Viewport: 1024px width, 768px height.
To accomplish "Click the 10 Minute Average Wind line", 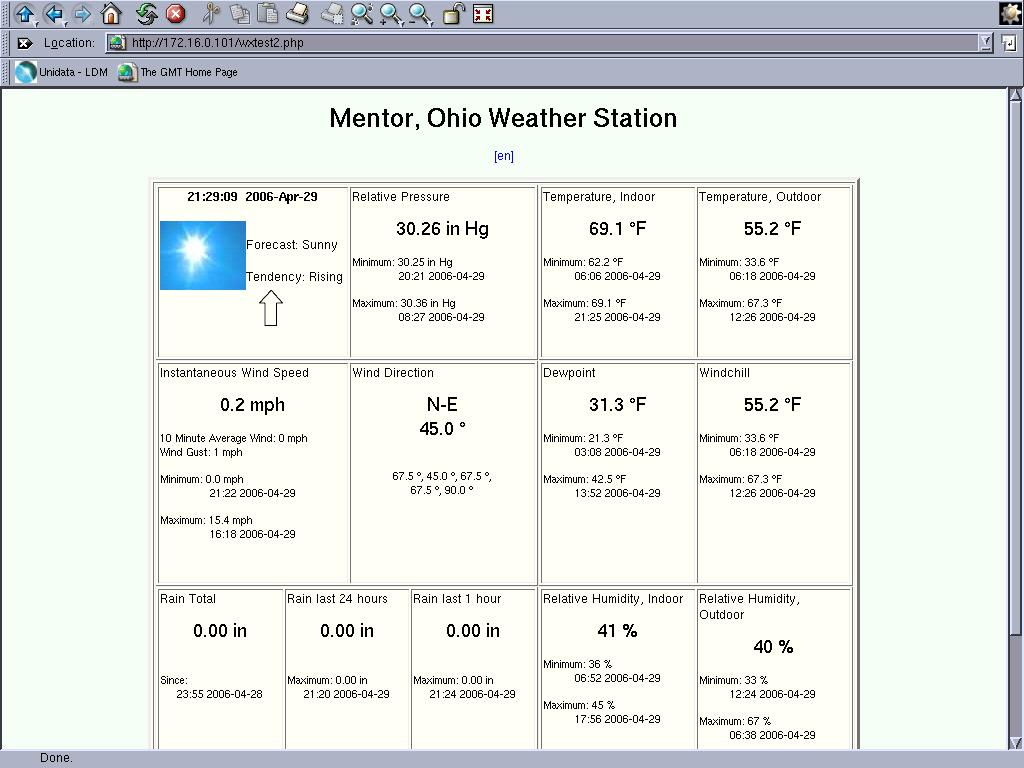I will coord(234,438).
